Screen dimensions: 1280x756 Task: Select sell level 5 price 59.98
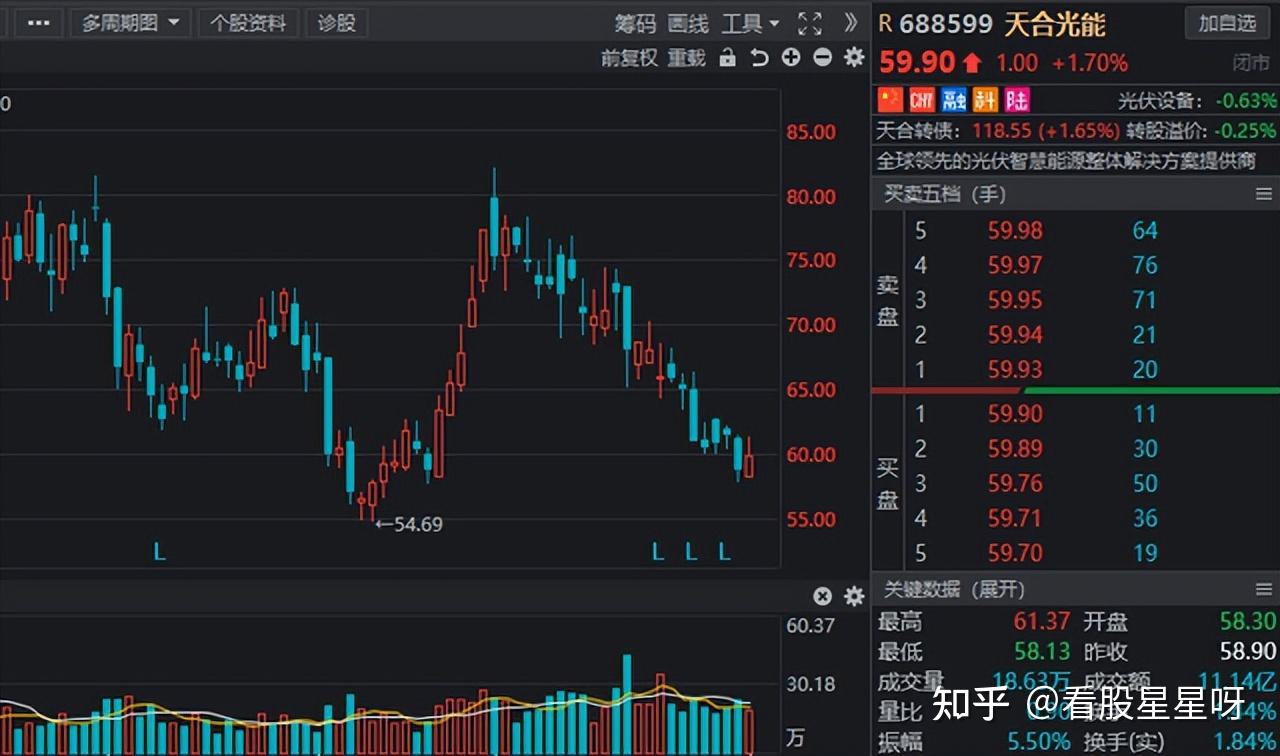[x=1015, y=231]
